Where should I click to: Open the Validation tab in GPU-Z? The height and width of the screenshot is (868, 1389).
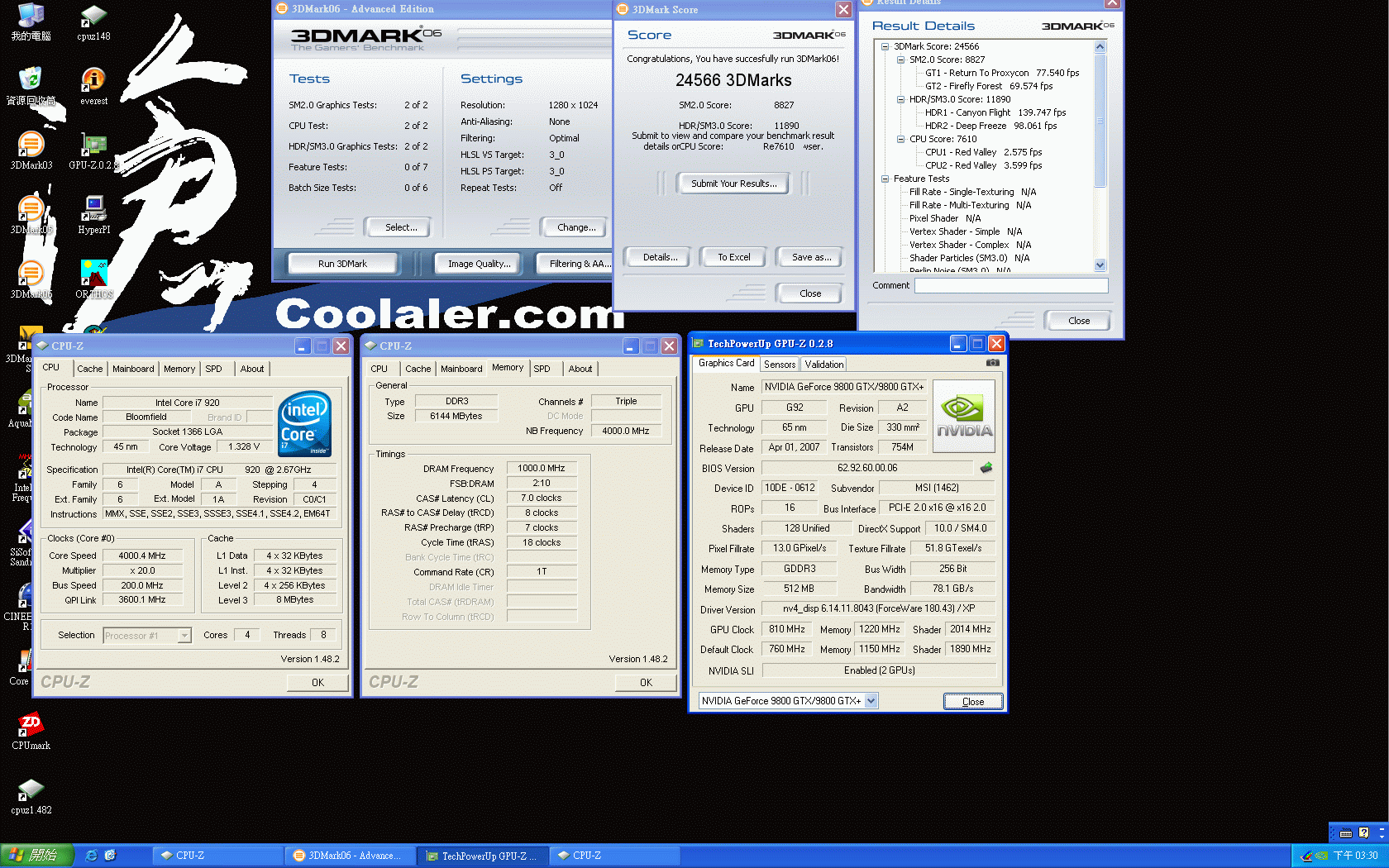824,365
